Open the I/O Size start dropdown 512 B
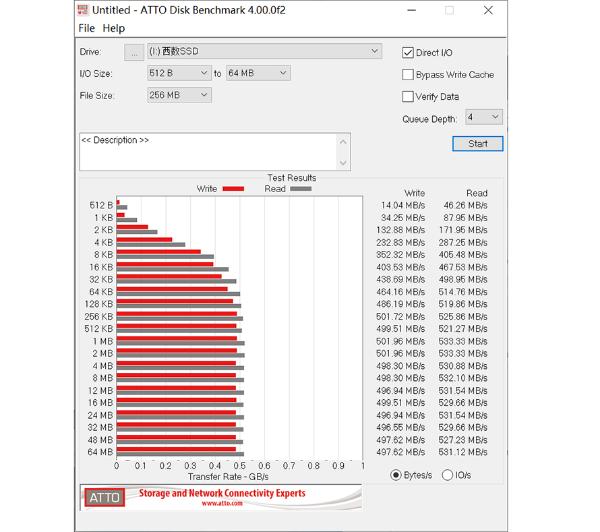 point(179,73)
